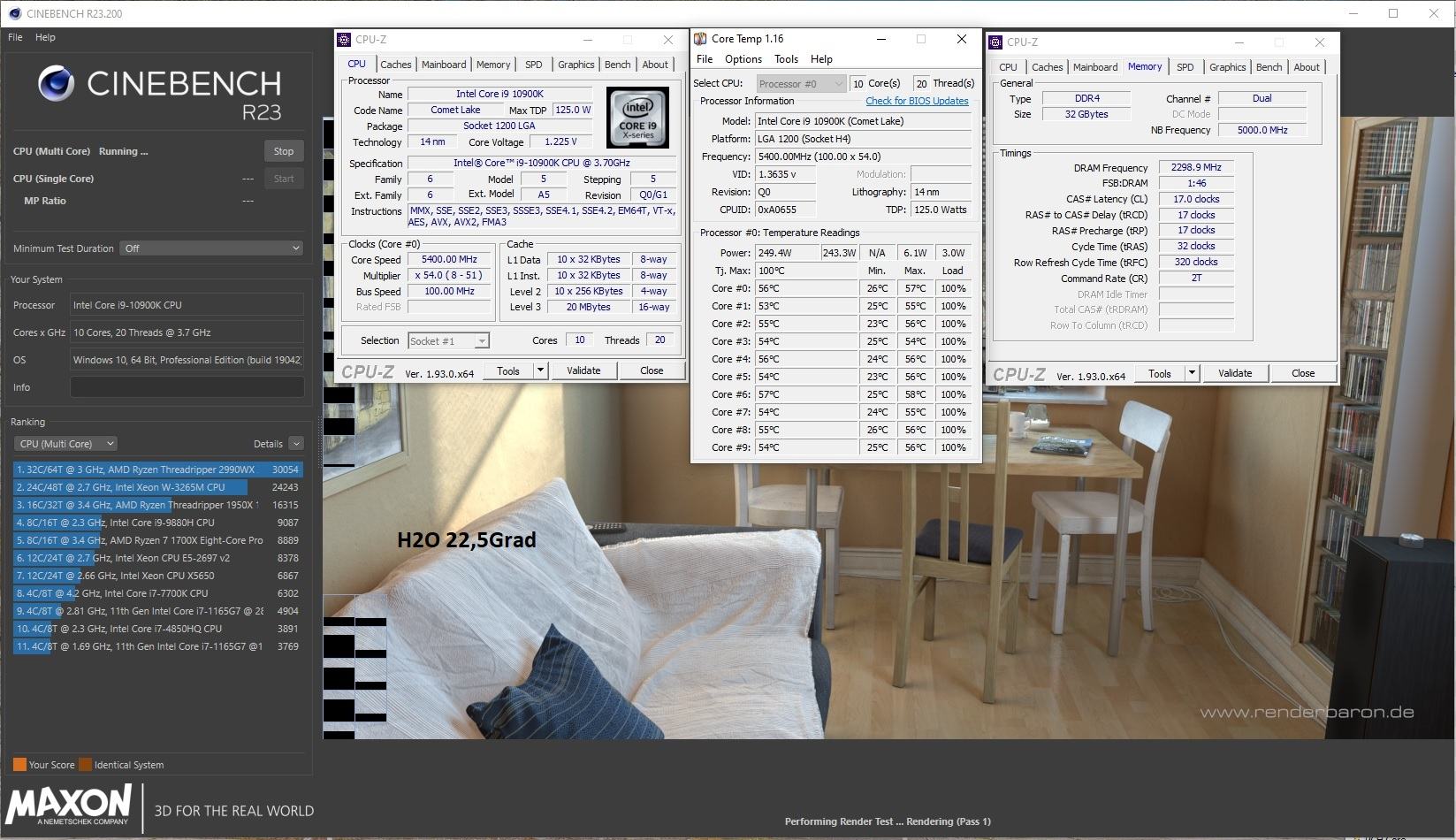Open the Core Temp Help menu
Viewport: 1456px width, 840px height.
coord(821,59)
